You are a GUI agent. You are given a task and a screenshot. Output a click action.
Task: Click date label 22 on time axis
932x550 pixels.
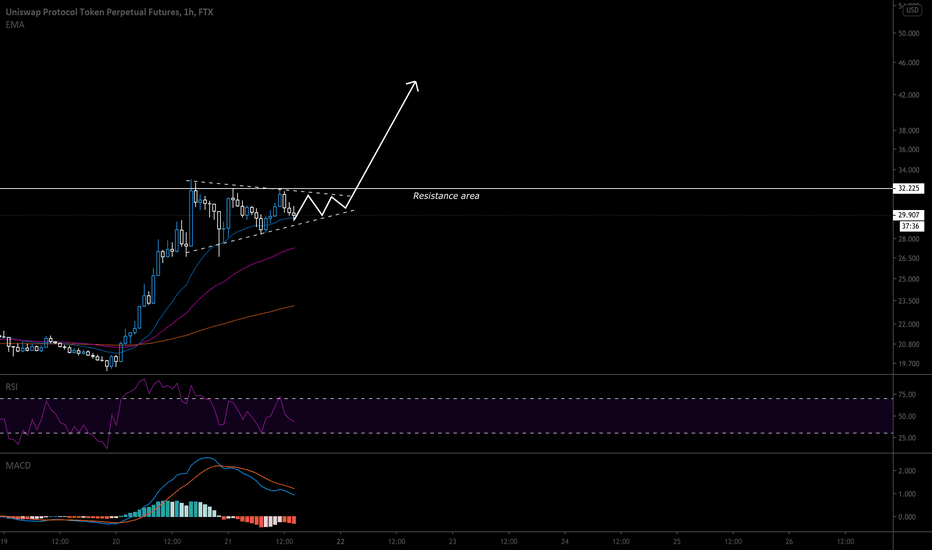coord(341,541)
